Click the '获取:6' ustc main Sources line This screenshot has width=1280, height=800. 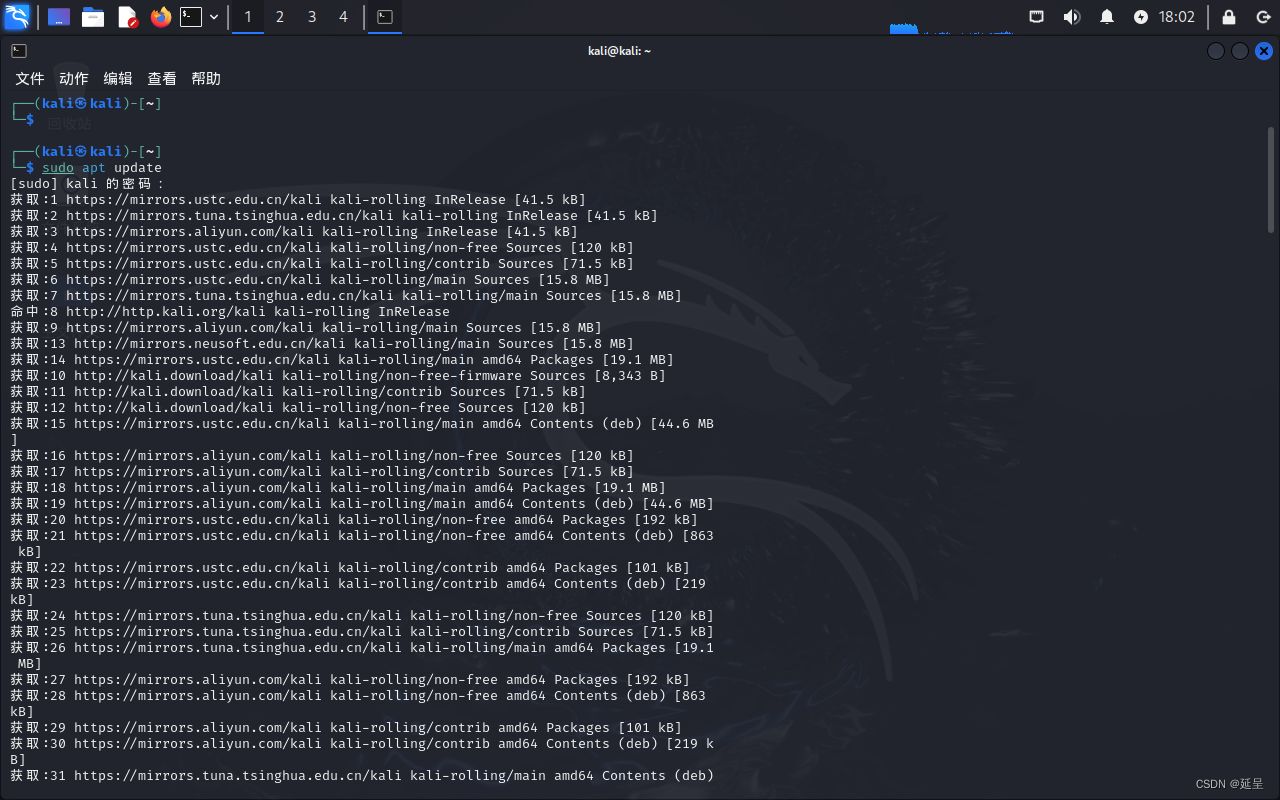point(310,280)
